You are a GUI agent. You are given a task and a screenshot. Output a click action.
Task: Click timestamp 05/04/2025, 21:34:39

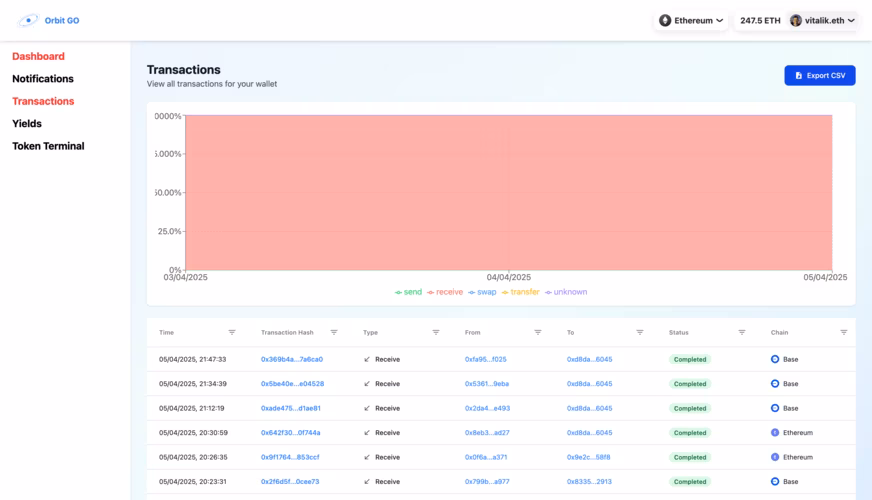pyautogui.click(x=192, y=384)
